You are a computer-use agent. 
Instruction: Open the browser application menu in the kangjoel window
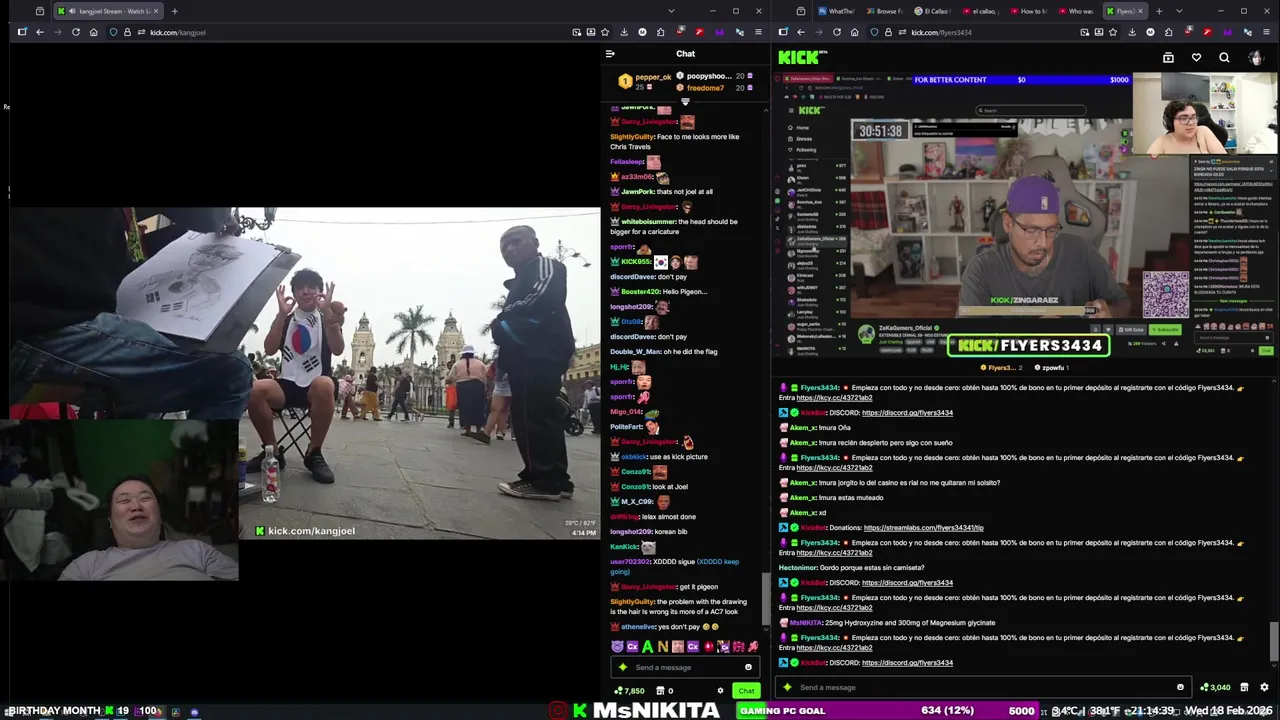[757, 32]
